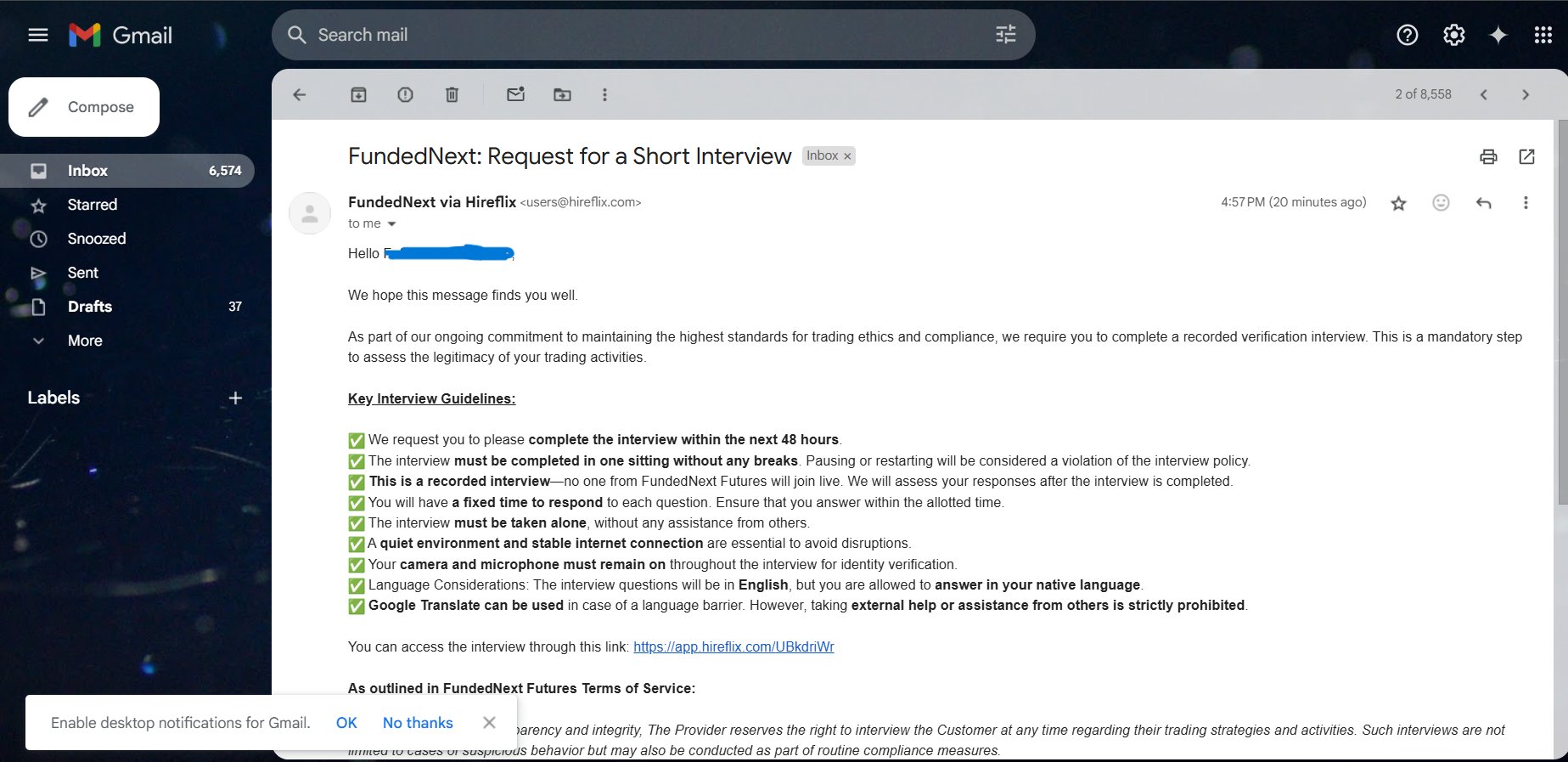Star the FundedNext message
1568x762 pixels.
click(x=1398, y=203)
